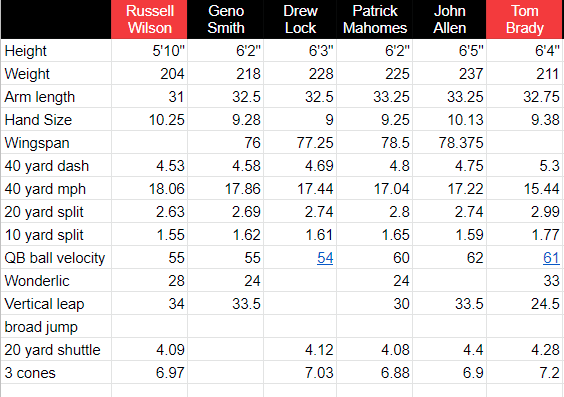The height and width of the screenshot is (397, 564).
Task: Select Russell Wilson's empty Wingspan cell
Action: click(x=149, y=143)
